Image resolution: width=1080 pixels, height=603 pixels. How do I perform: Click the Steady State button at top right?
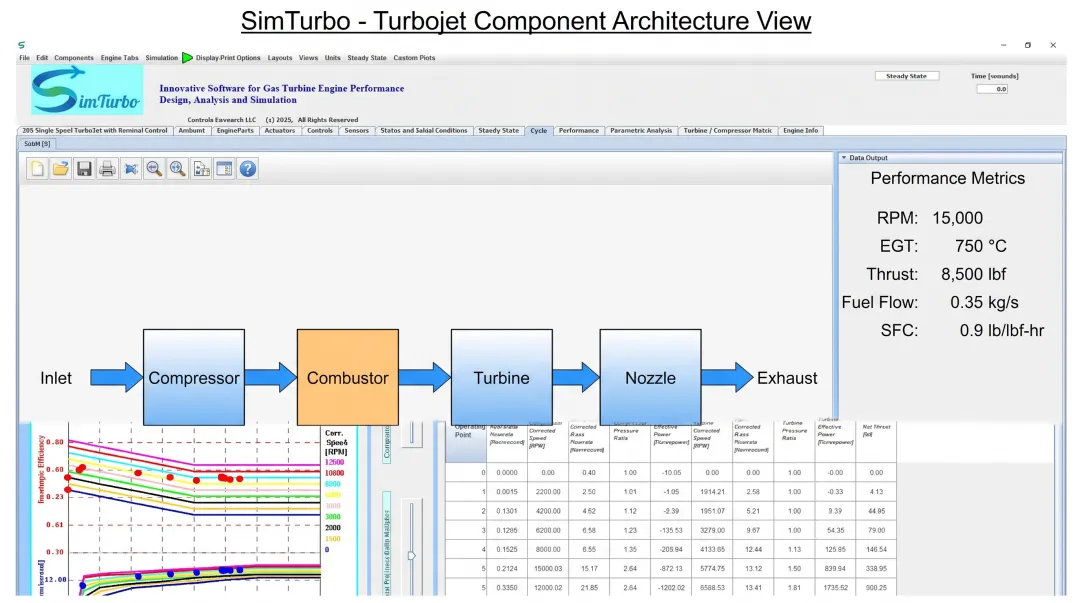tap(906, 76)
